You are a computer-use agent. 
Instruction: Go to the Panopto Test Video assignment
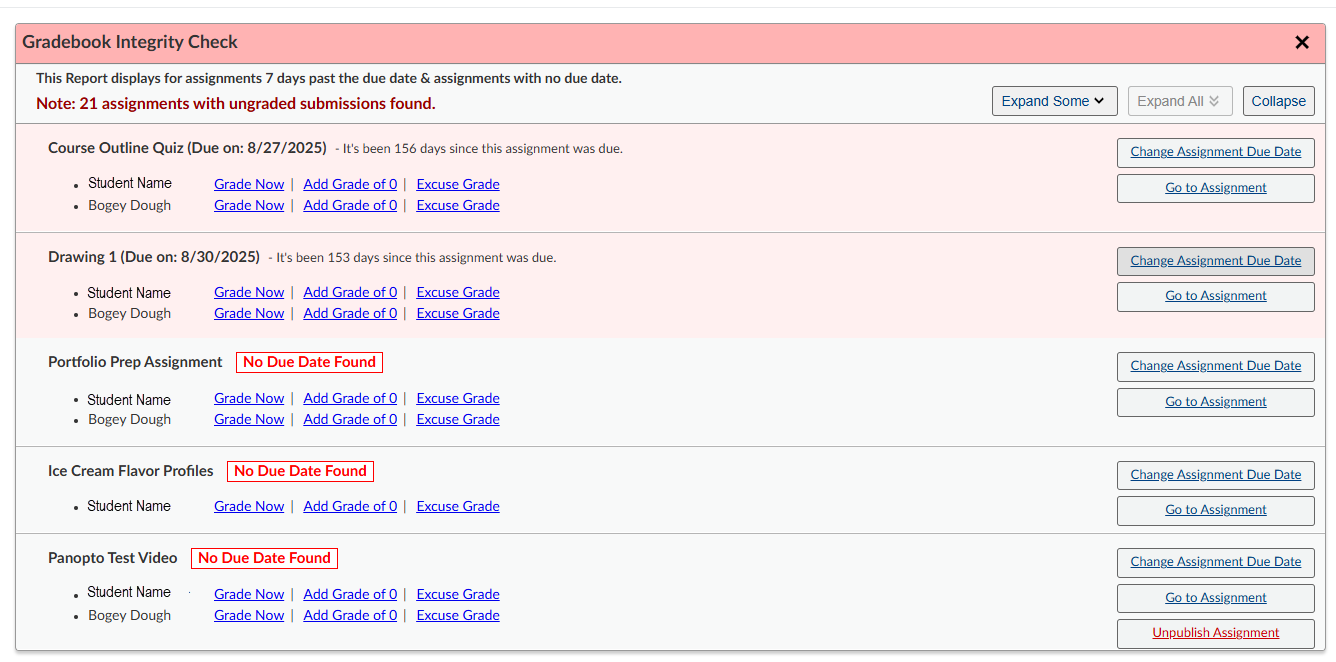click(x=1215, y=598)
